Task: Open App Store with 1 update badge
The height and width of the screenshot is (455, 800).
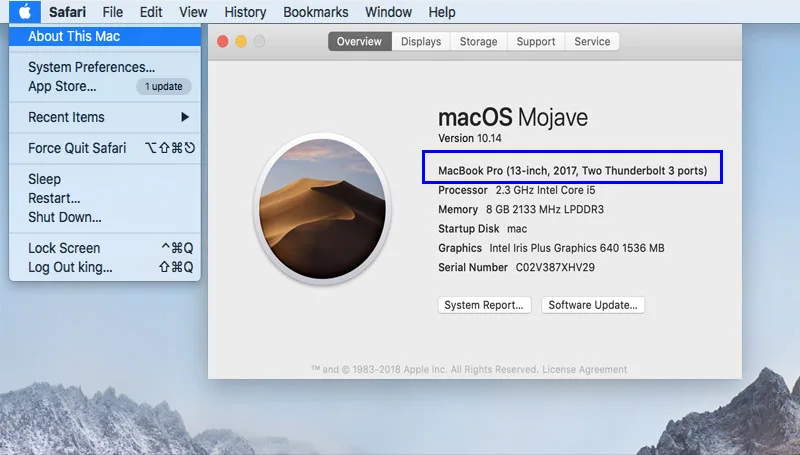Action: [62, 86]
